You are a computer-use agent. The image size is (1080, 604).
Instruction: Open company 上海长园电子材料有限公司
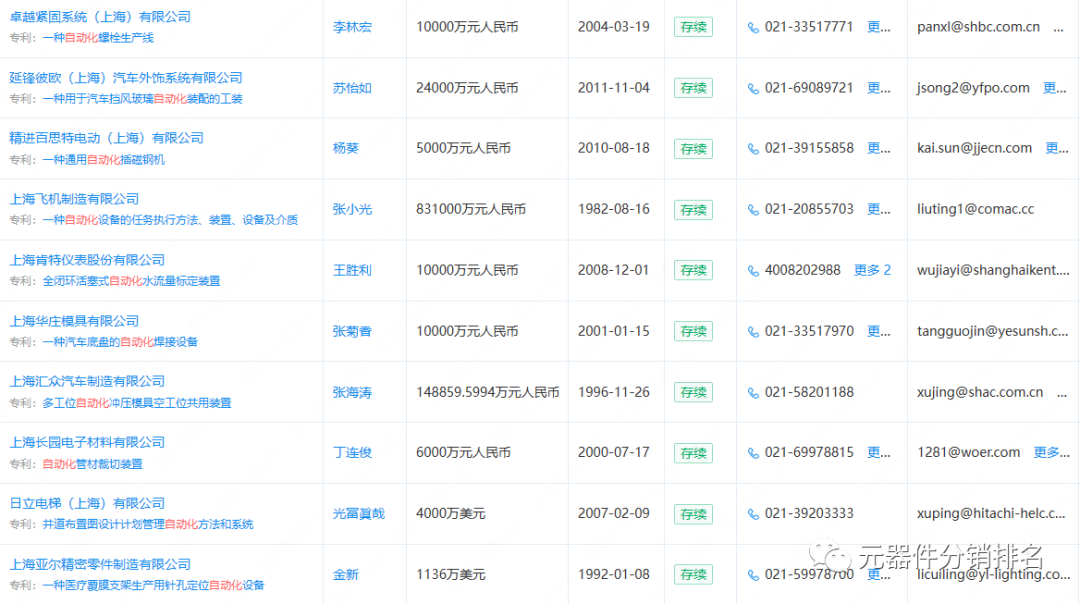tap(87, 442)
